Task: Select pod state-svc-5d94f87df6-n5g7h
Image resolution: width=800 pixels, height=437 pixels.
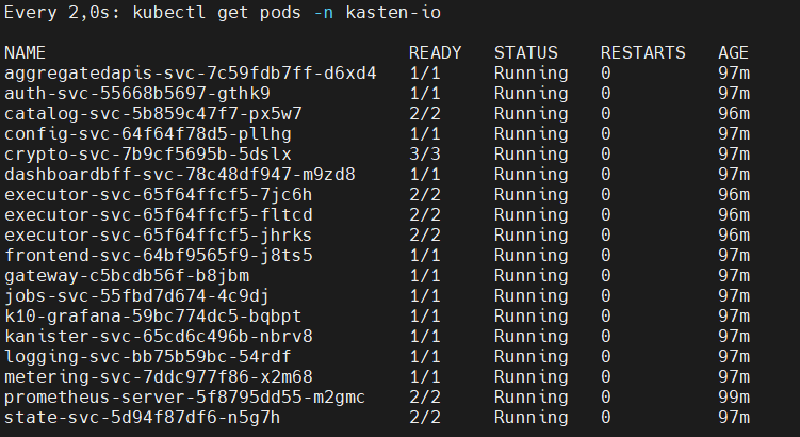Action: point(142,418)
